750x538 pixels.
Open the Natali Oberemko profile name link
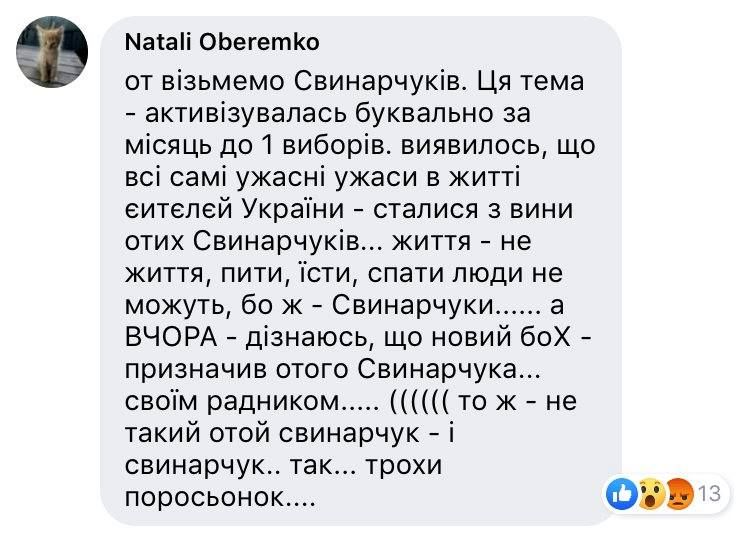tap(221, 43)
